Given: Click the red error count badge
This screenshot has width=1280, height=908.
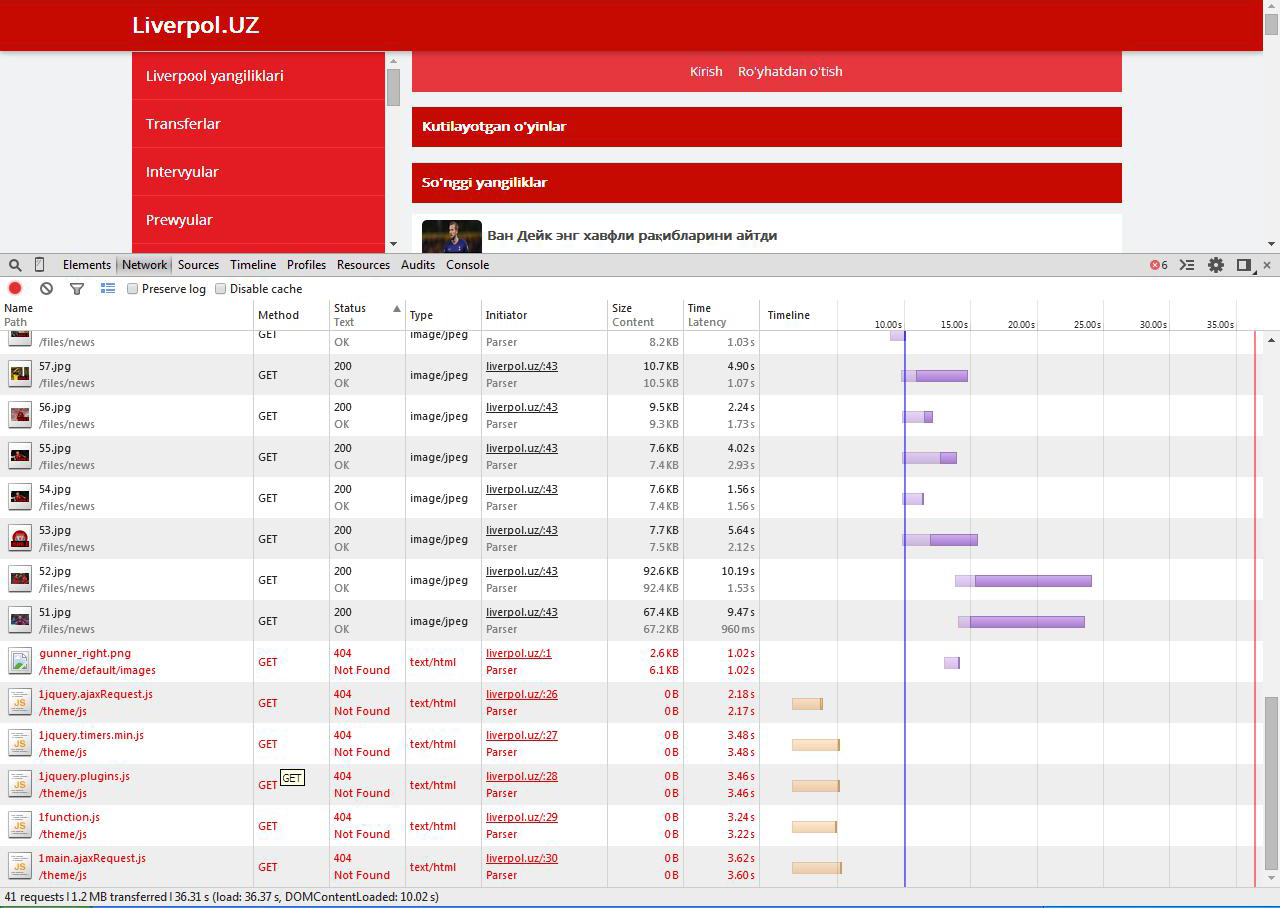Looking at the screenshot, I should (1159, 265).
